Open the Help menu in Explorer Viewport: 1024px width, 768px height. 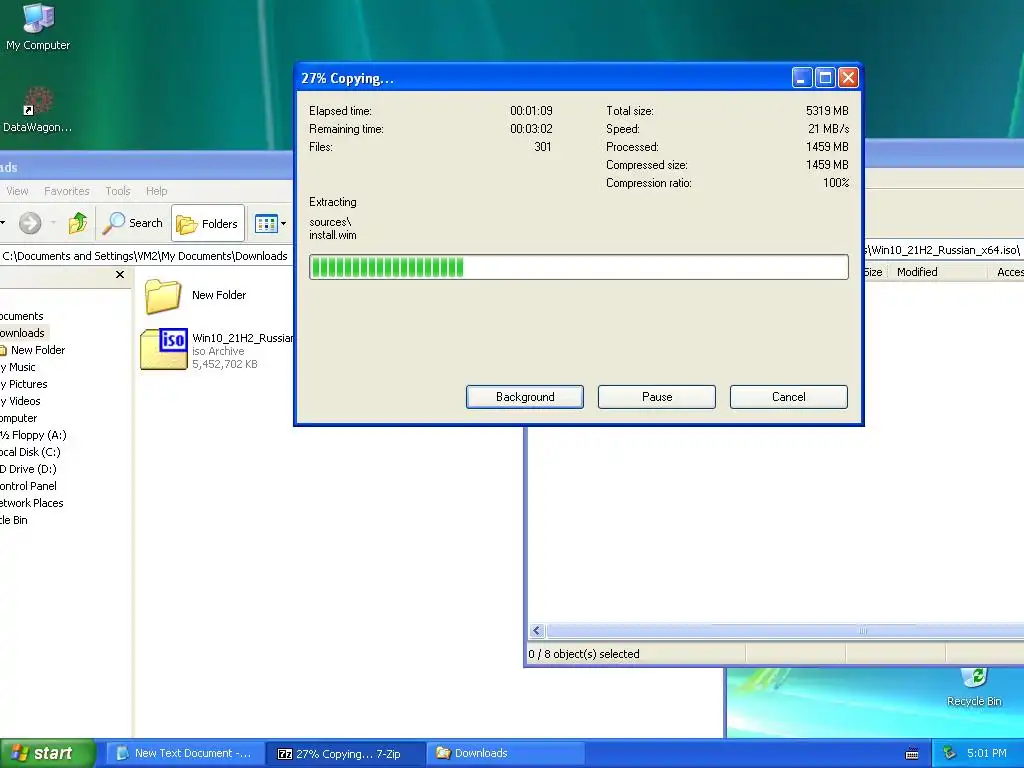(x=156, y=191)
